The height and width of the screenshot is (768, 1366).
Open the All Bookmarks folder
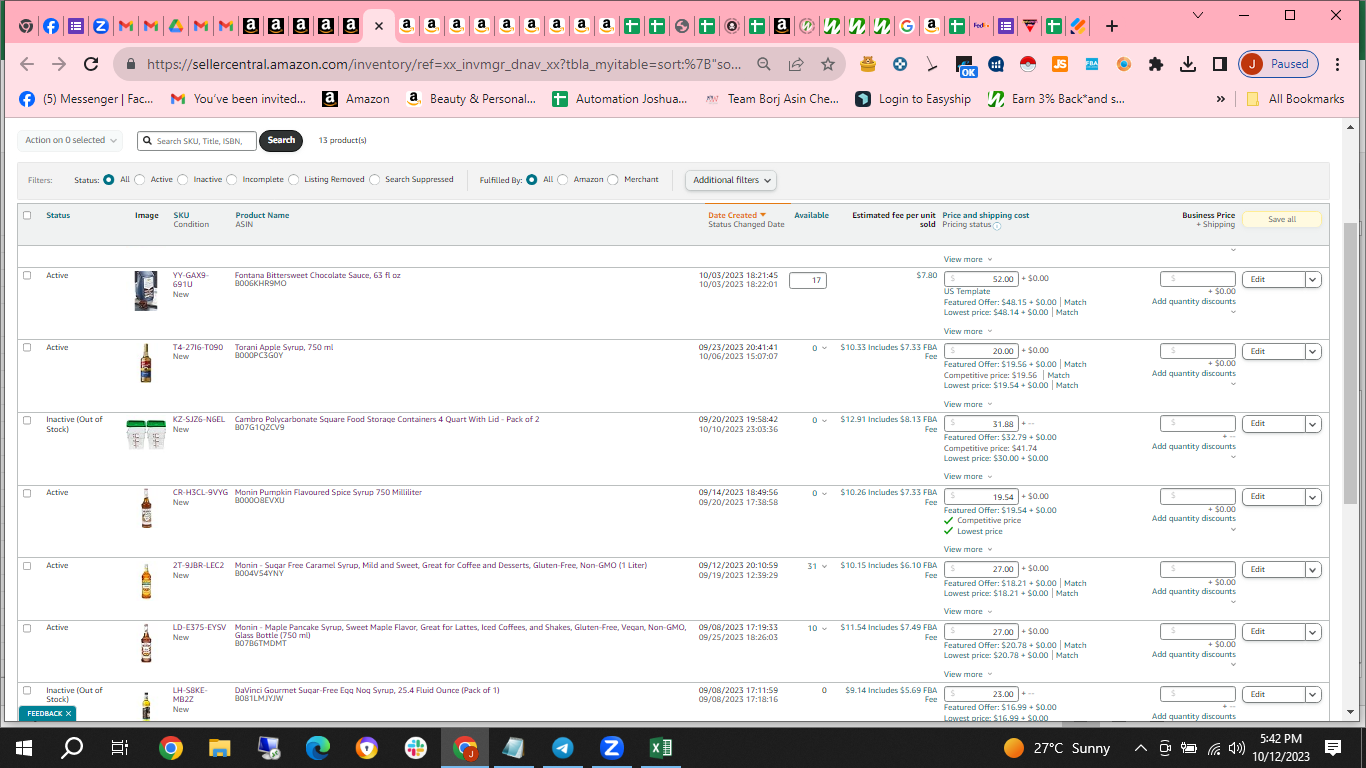(1294, 99)
